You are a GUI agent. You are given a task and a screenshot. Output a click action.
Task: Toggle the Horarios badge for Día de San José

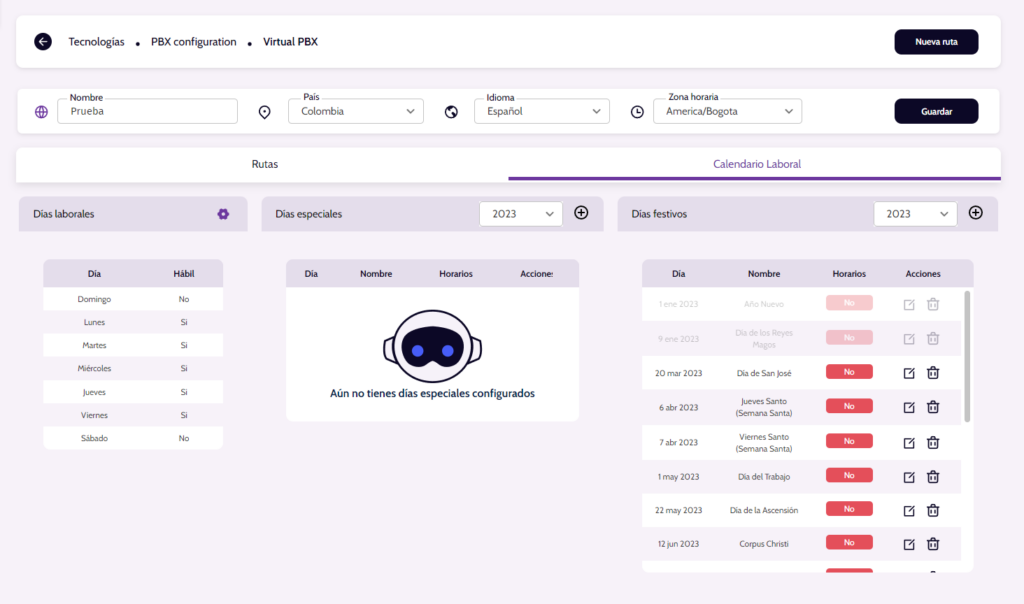849,372
